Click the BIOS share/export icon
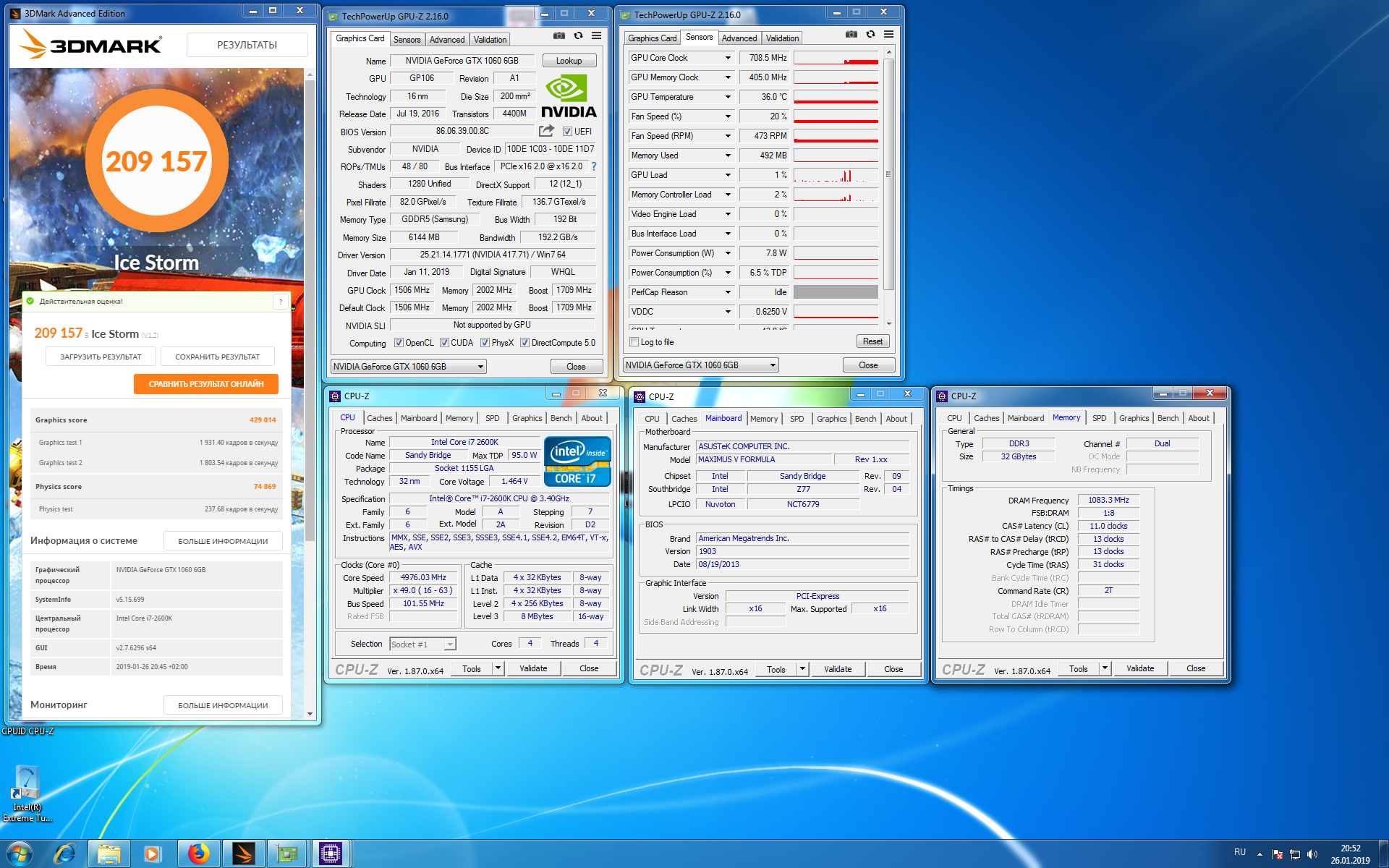The width and height of the screenshot is (1389, 868). (x=546, y=131)
